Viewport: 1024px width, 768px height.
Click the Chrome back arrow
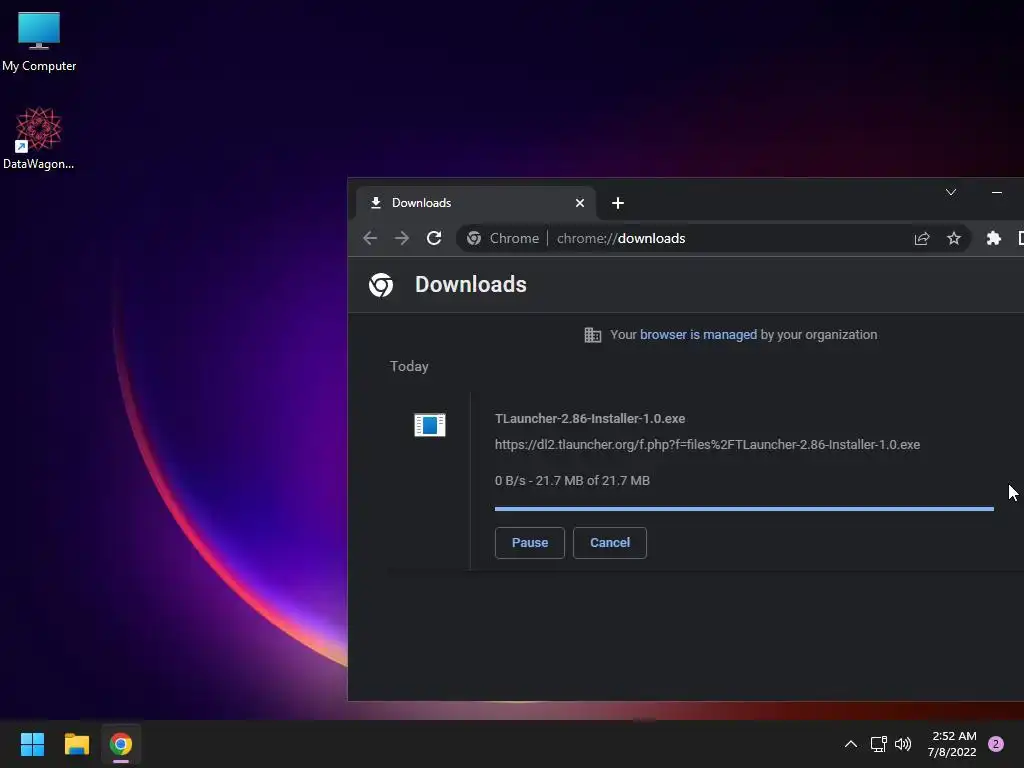coord(370,238)
